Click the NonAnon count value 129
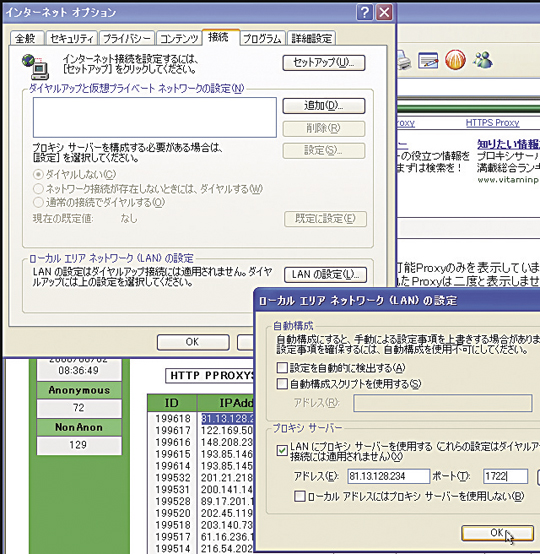 78,445
